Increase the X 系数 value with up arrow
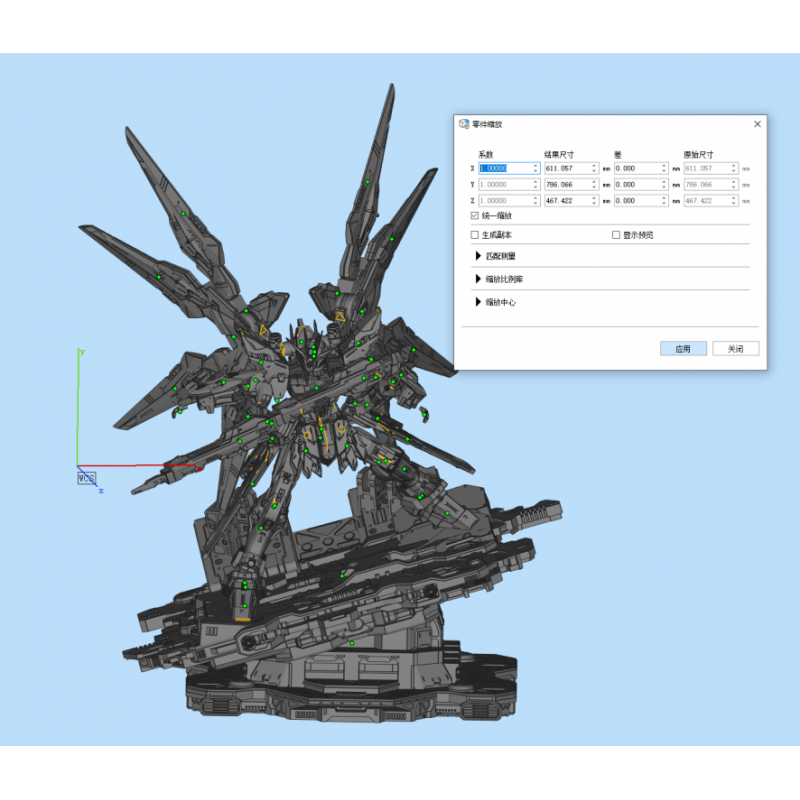 coord(535,166)
